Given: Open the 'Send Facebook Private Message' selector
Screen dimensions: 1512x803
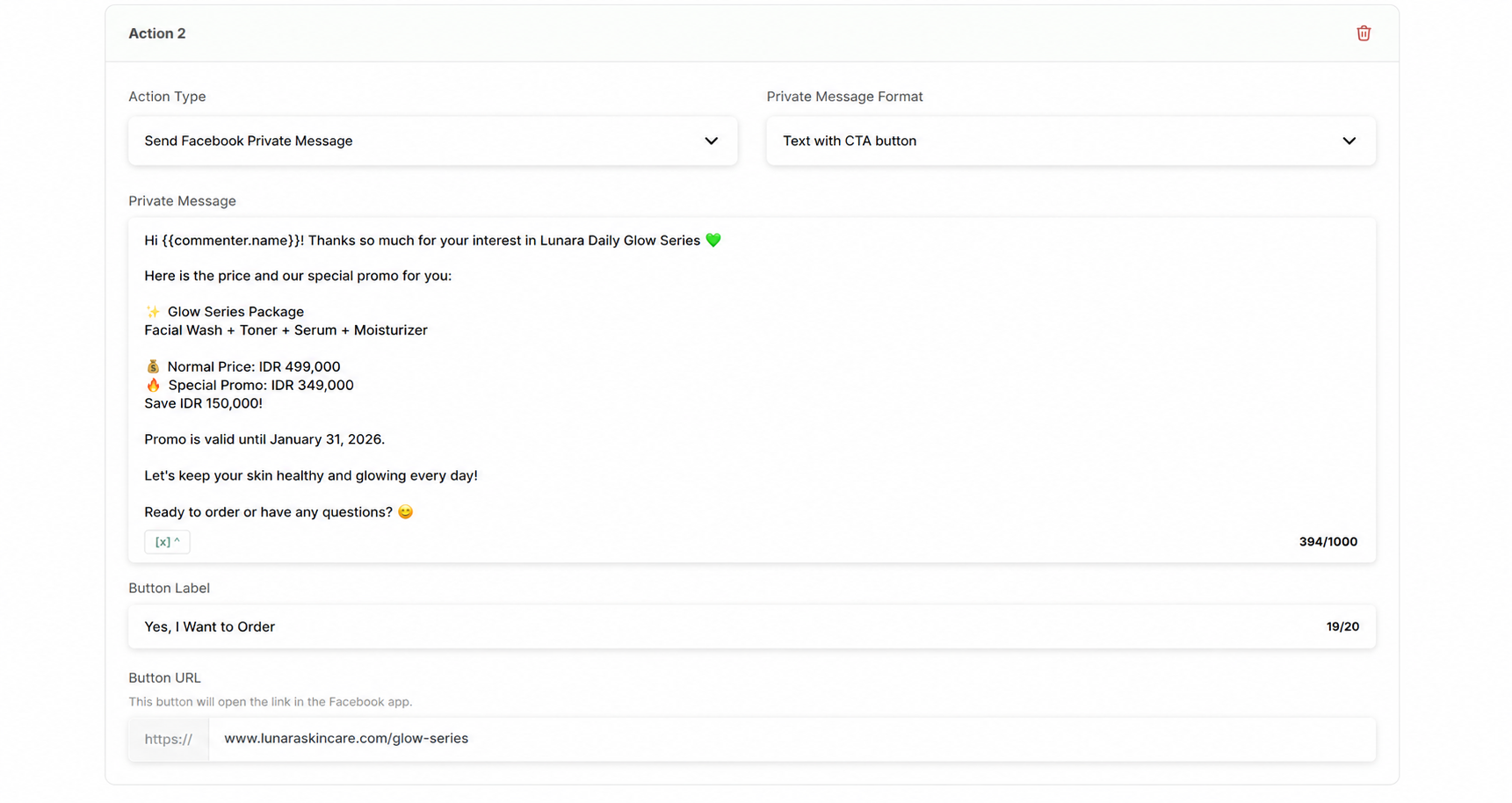Looking at the screenshot, I should (432, 141).
